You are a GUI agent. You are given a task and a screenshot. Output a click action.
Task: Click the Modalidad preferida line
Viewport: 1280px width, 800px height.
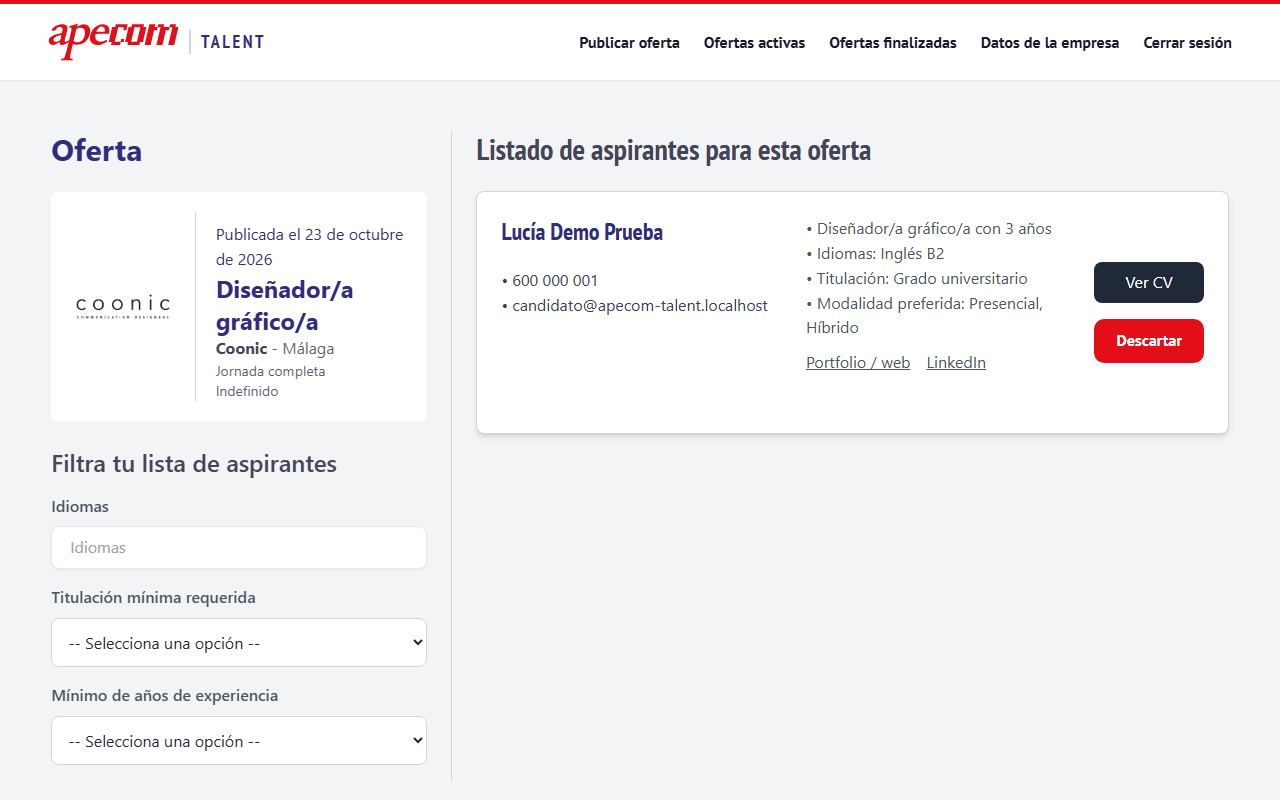coord(925,316)
